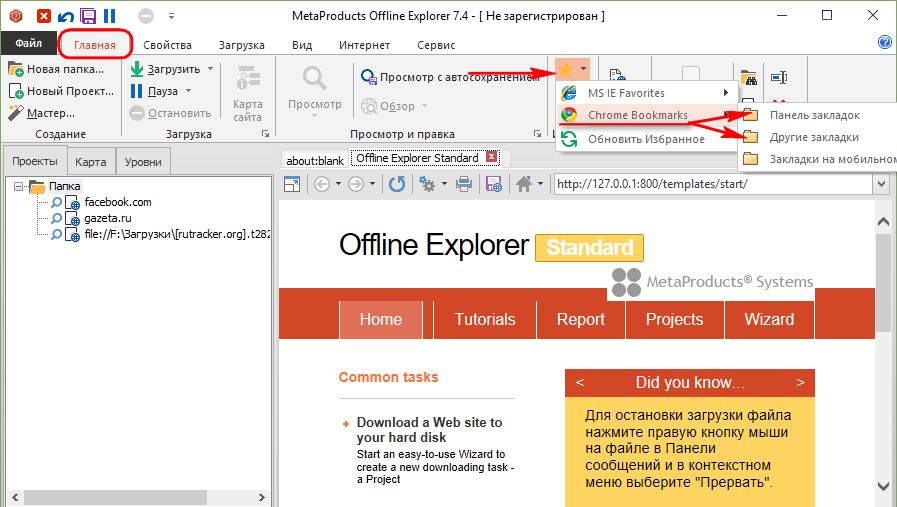Select Chrome Bookmarks menu item

click(646, 115)
